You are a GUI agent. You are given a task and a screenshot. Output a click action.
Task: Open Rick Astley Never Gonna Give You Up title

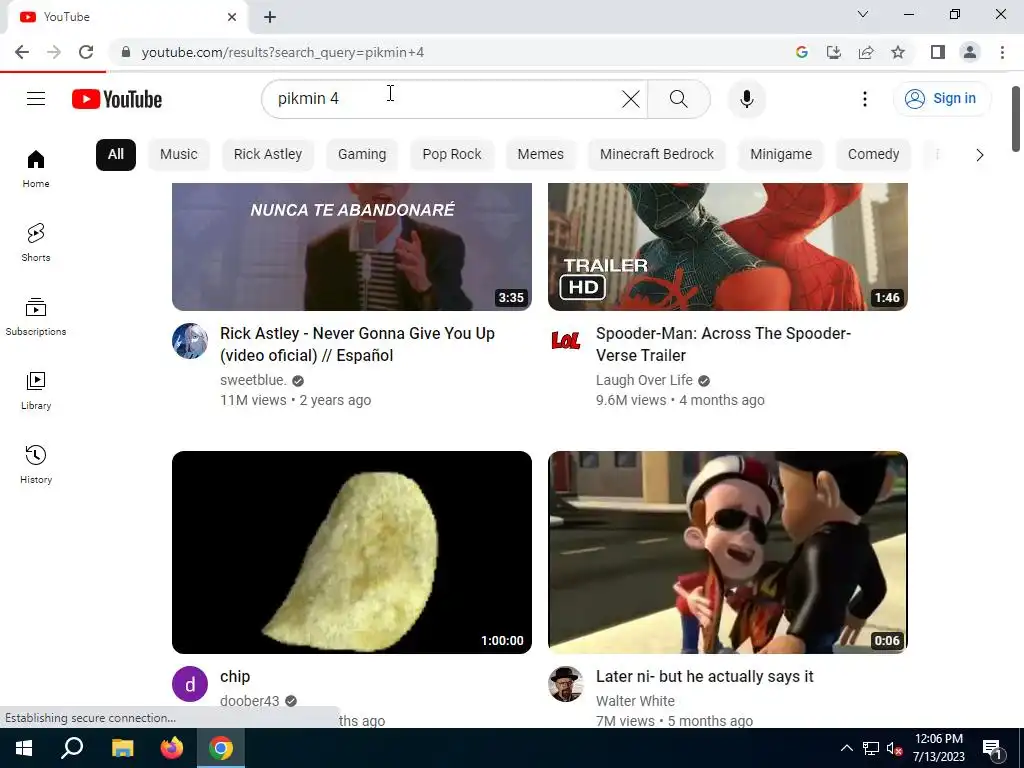[x=357, y=344]
